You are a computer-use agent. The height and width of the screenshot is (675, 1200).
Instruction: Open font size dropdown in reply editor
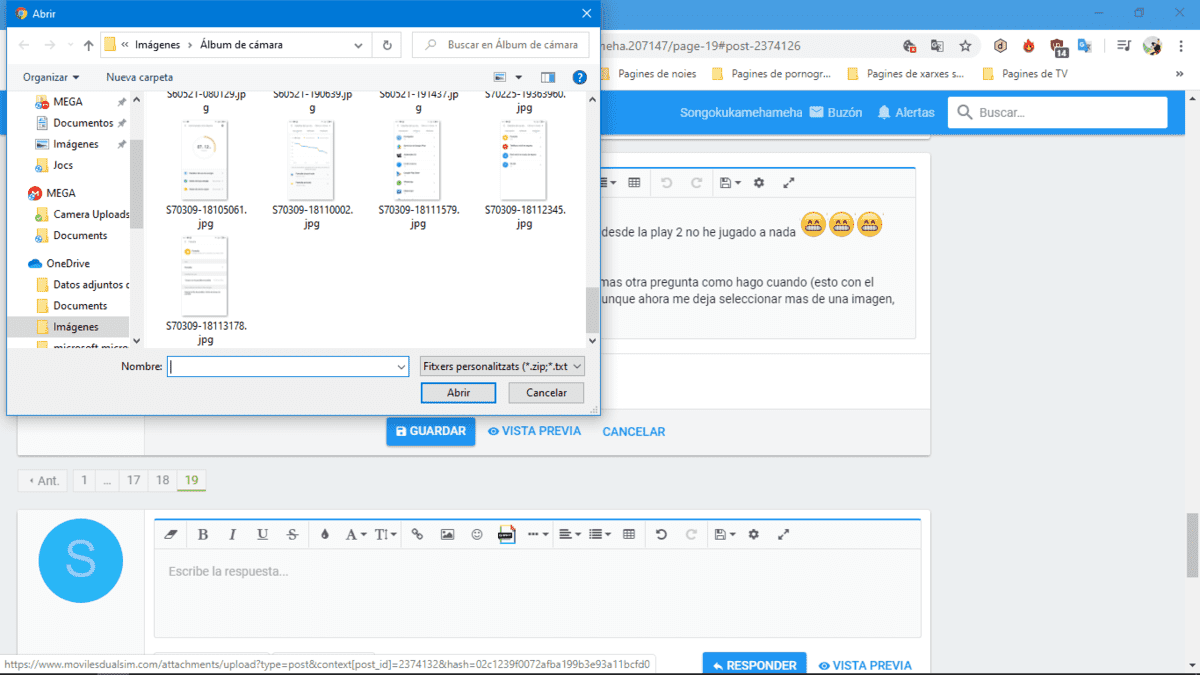pyautogui.click(x=387, y=535)
